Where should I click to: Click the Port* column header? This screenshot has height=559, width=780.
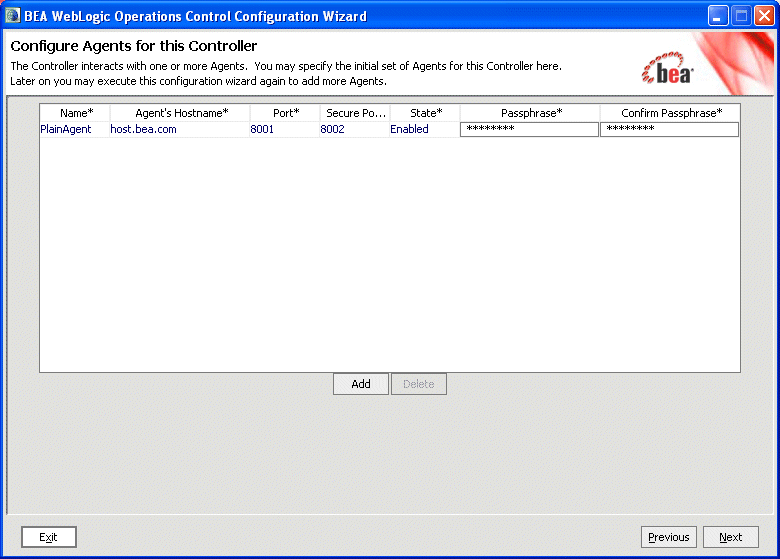click(285, 113)
